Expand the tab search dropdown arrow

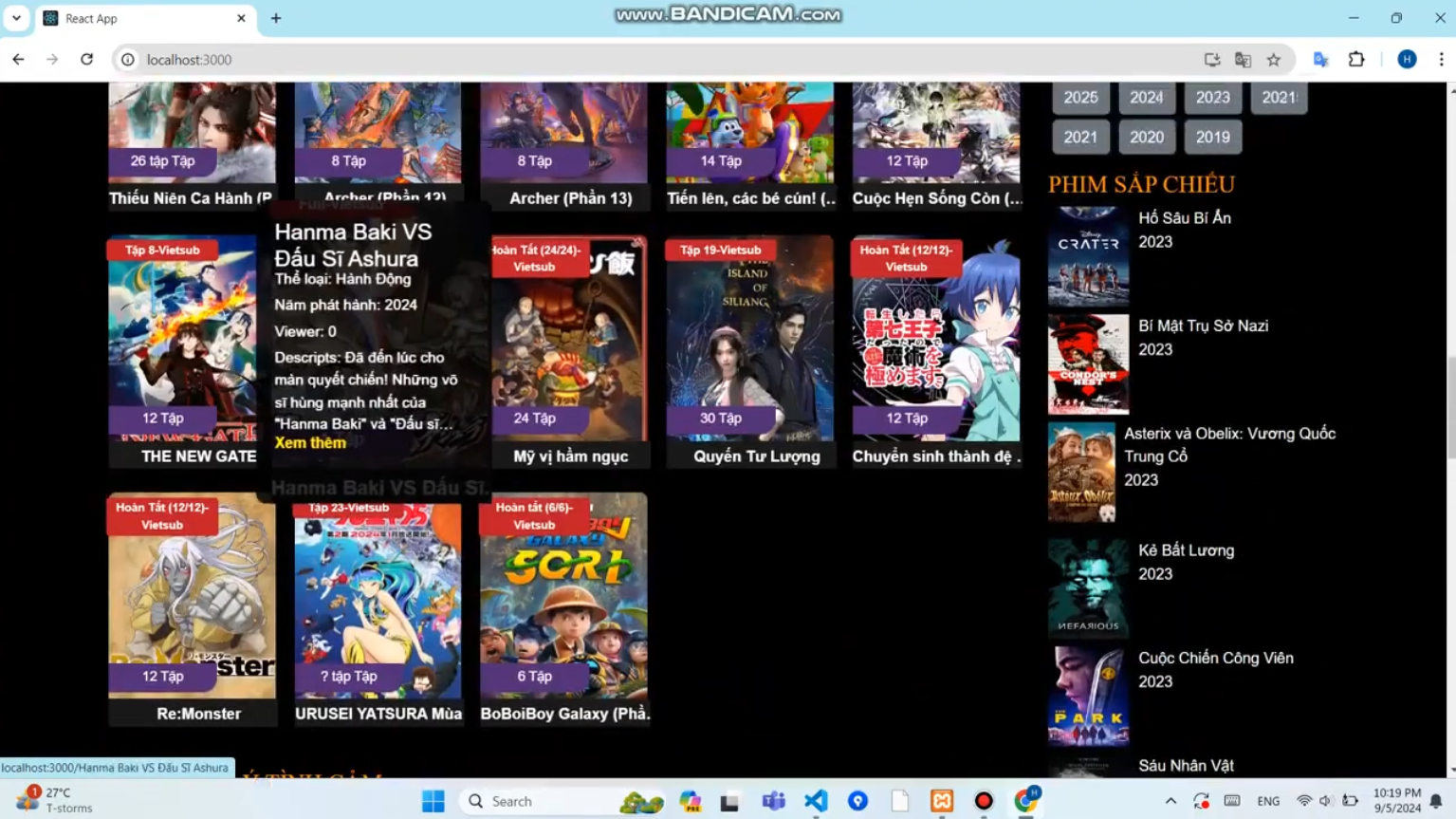click(x=16, y=18)
